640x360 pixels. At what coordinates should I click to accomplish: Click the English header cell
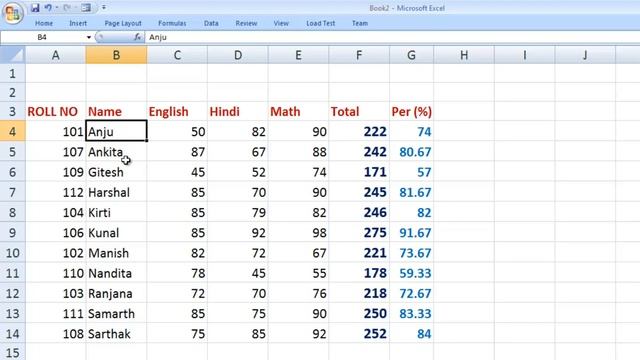point(177,111)
